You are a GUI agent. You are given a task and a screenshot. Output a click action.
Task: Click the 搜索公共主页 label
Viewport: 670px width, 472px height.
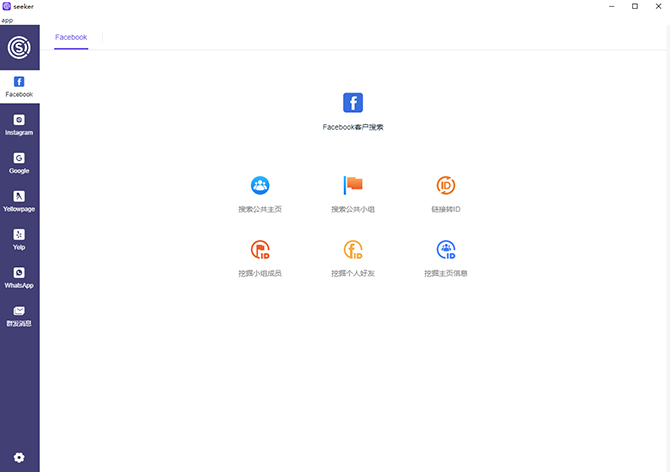pyautogui.click(x=260, y=209)
